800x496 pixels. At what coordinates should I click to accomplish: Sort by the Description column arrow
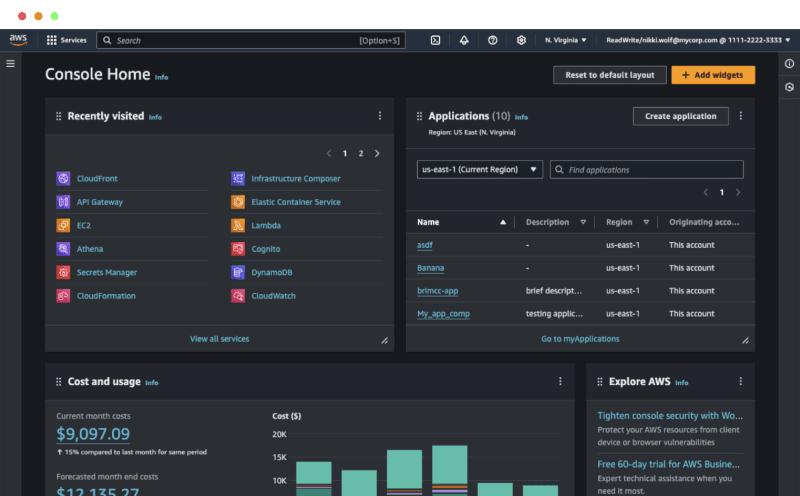click(583, 222)
